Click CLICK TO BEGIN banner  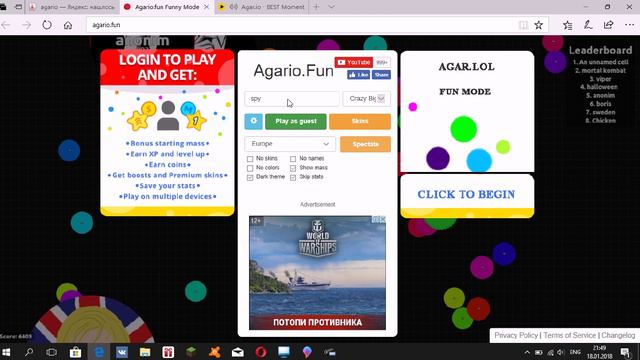[467, 196]
